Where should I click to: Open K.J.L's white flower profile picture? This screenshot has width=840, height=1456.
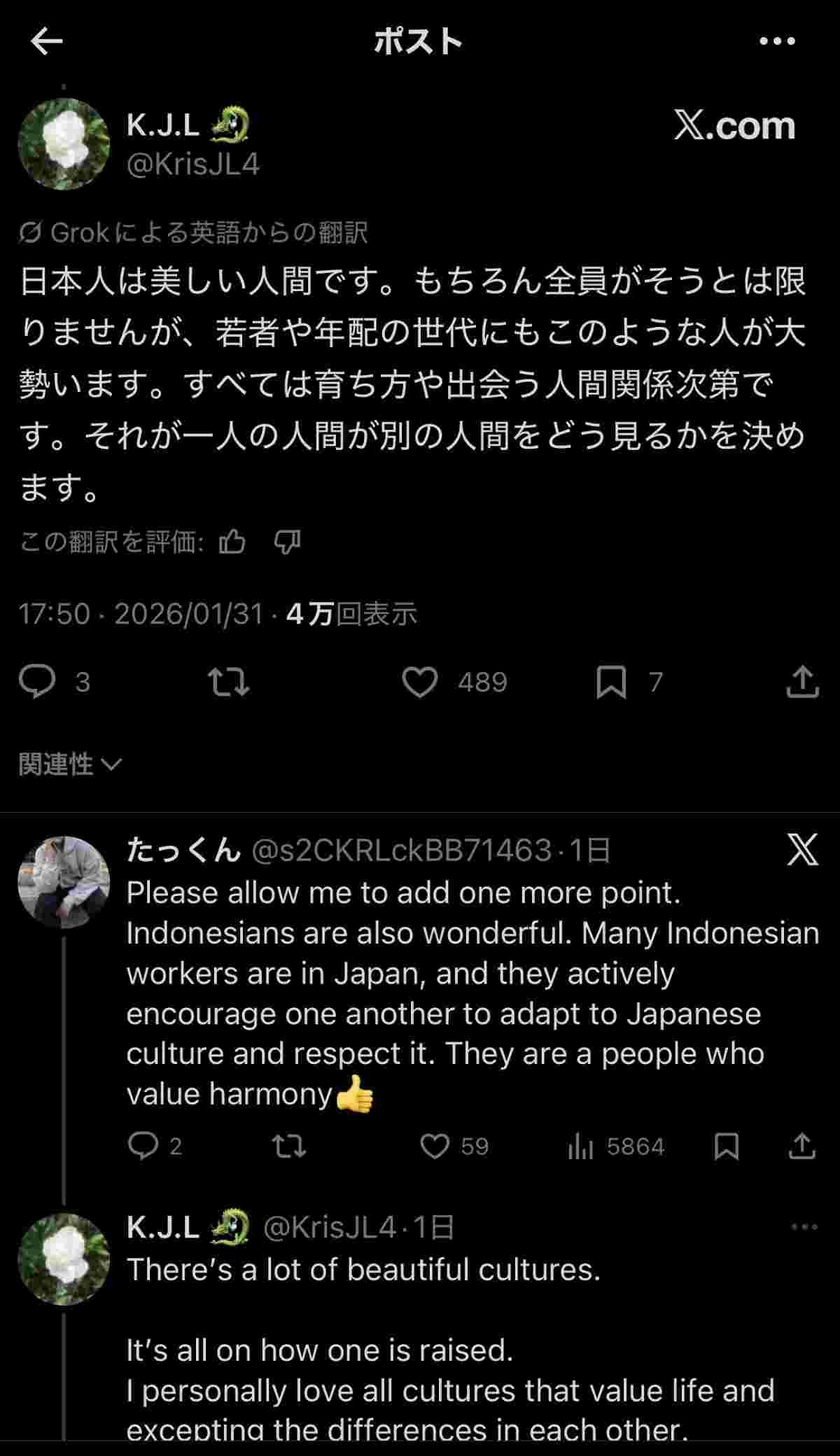point(64,143)
